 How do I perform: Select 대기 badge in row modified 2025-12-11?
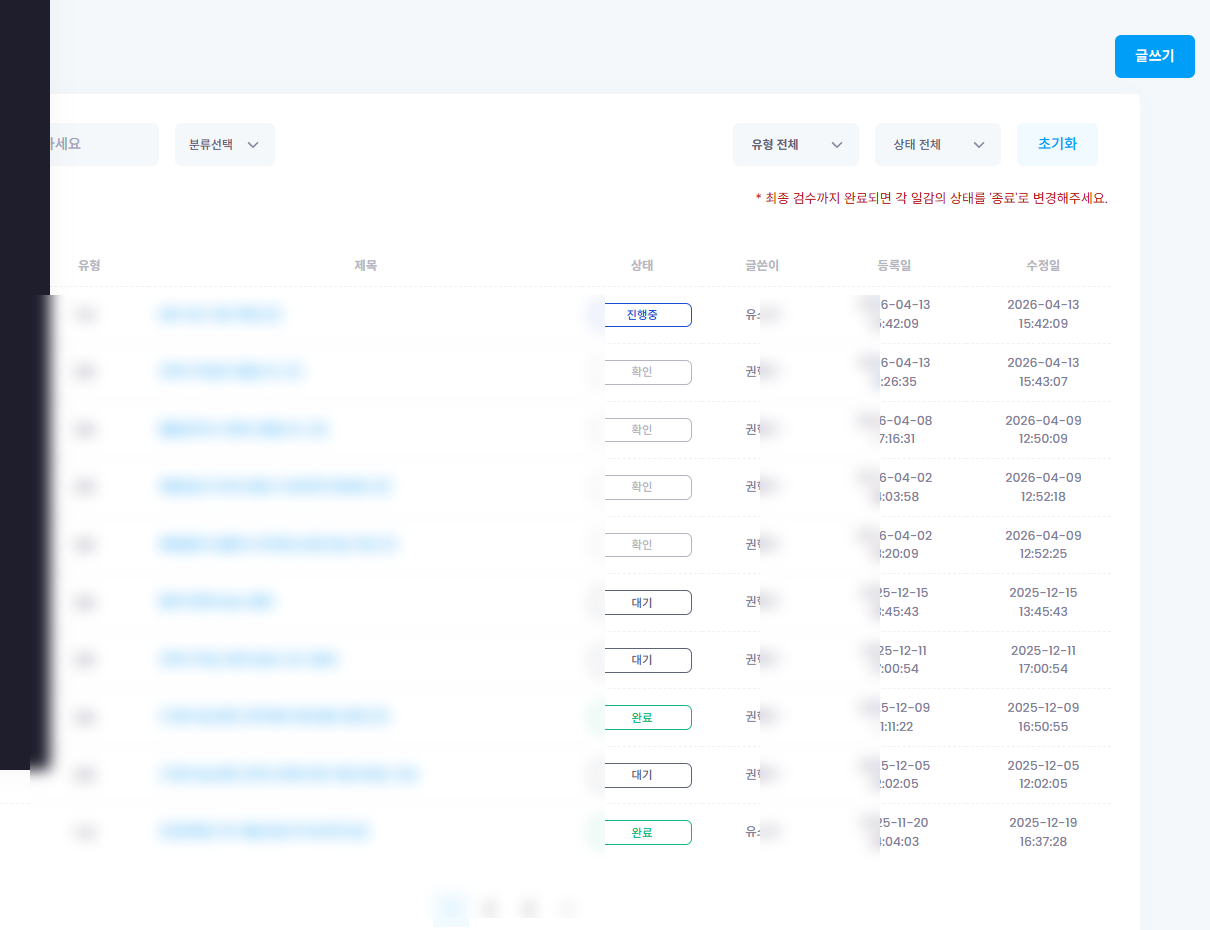642,660
